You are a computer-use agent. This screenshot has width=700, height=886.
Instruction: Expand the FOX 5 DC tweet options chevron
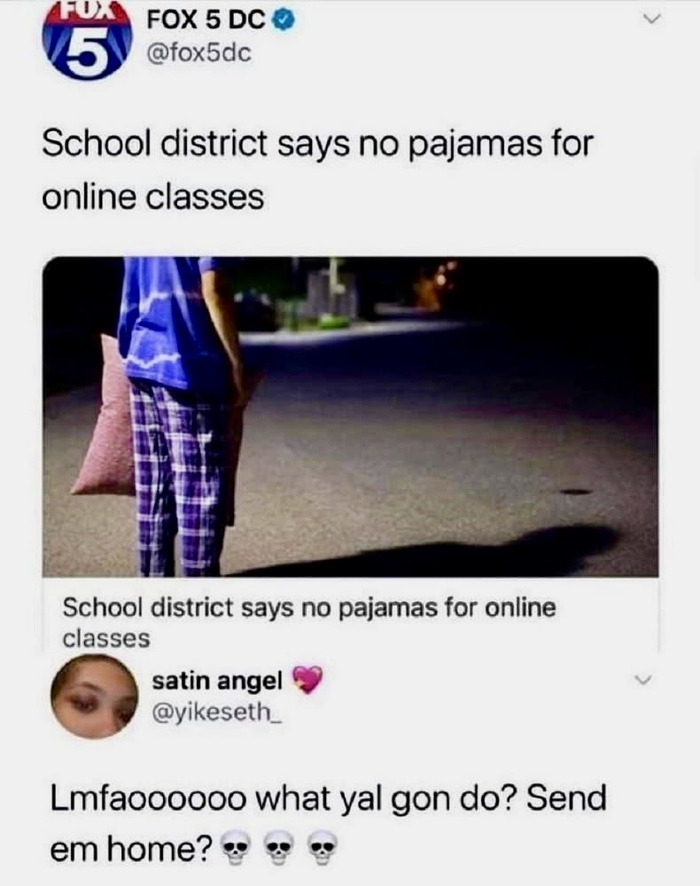651,20
